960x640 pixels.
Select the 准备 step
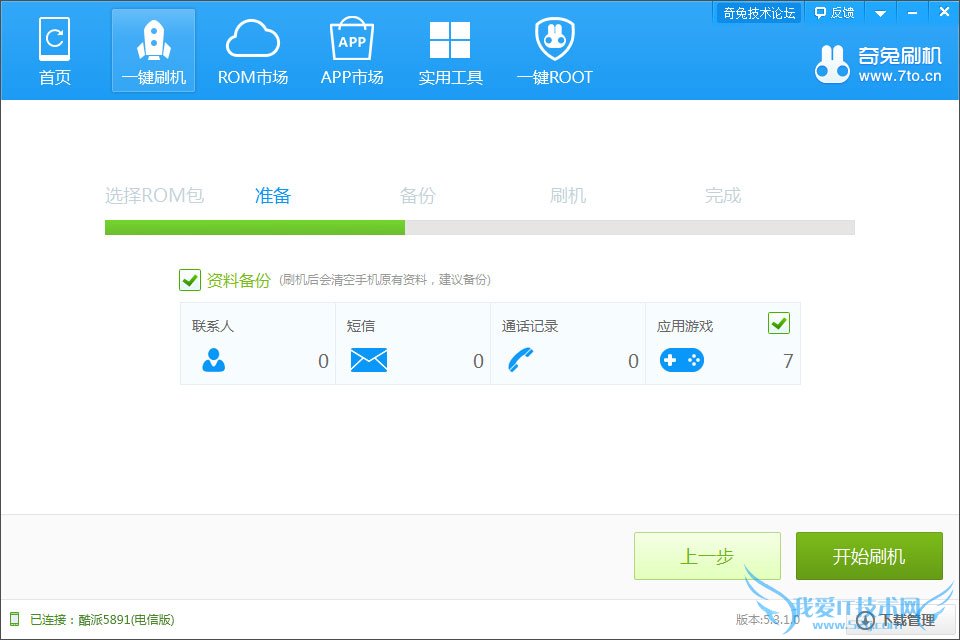pos(272,195)
